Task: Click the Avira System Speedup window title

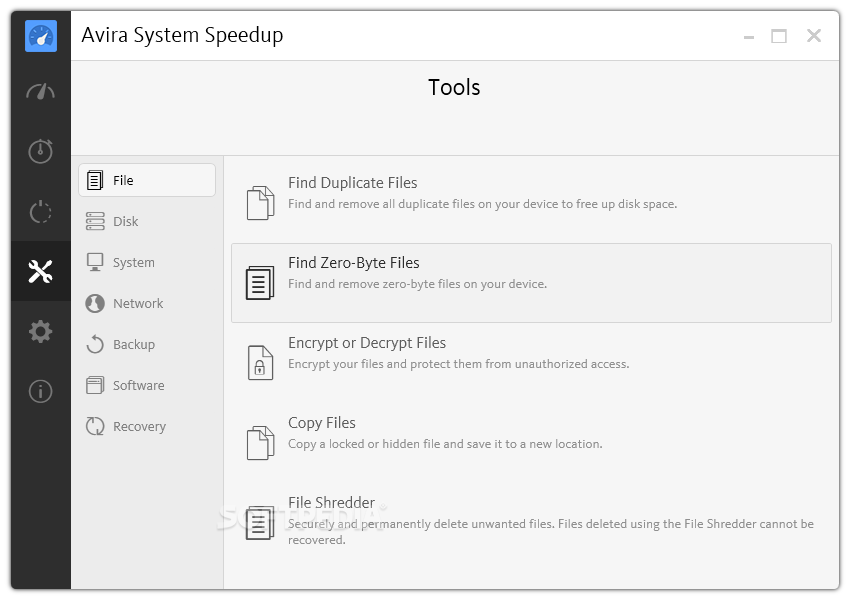Action: 182,36
